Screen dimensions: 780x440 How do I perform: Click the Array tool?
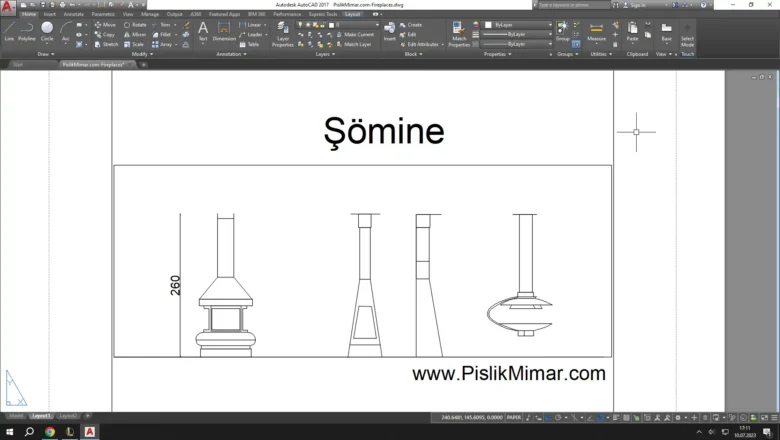[x=162, y=44]
